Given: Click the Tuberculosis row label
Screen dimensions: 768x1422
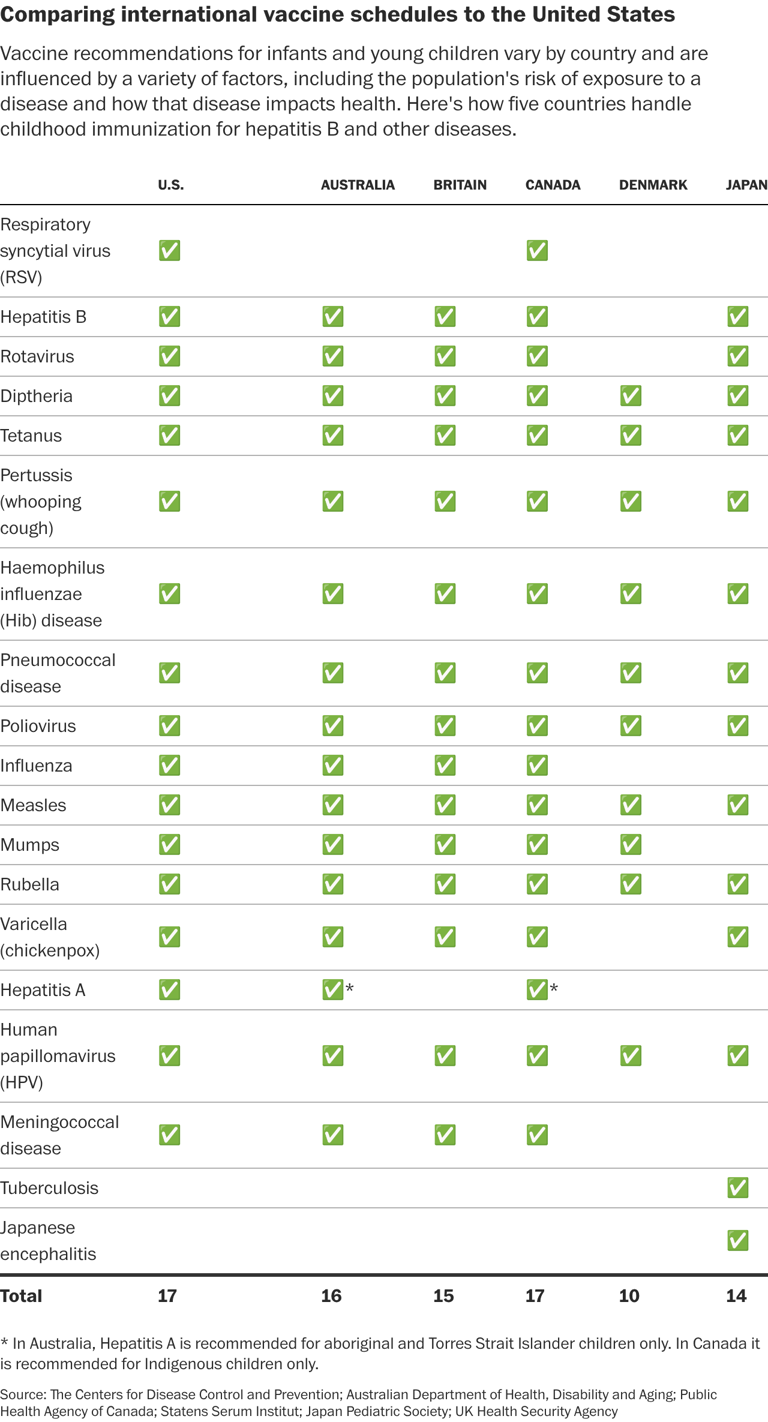Looking at the screenshot, I should click(49, 1188).
